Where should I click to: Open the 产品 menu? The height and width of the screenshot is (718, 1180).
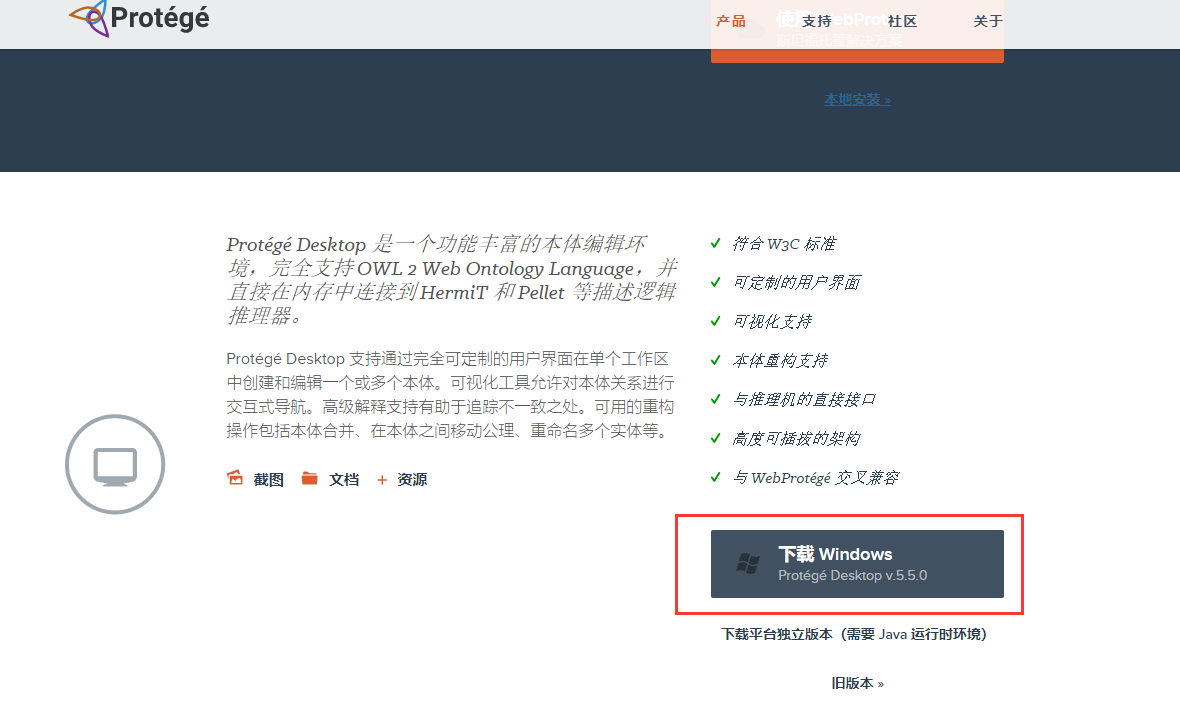pyautogui.click(x=731, y=21)
